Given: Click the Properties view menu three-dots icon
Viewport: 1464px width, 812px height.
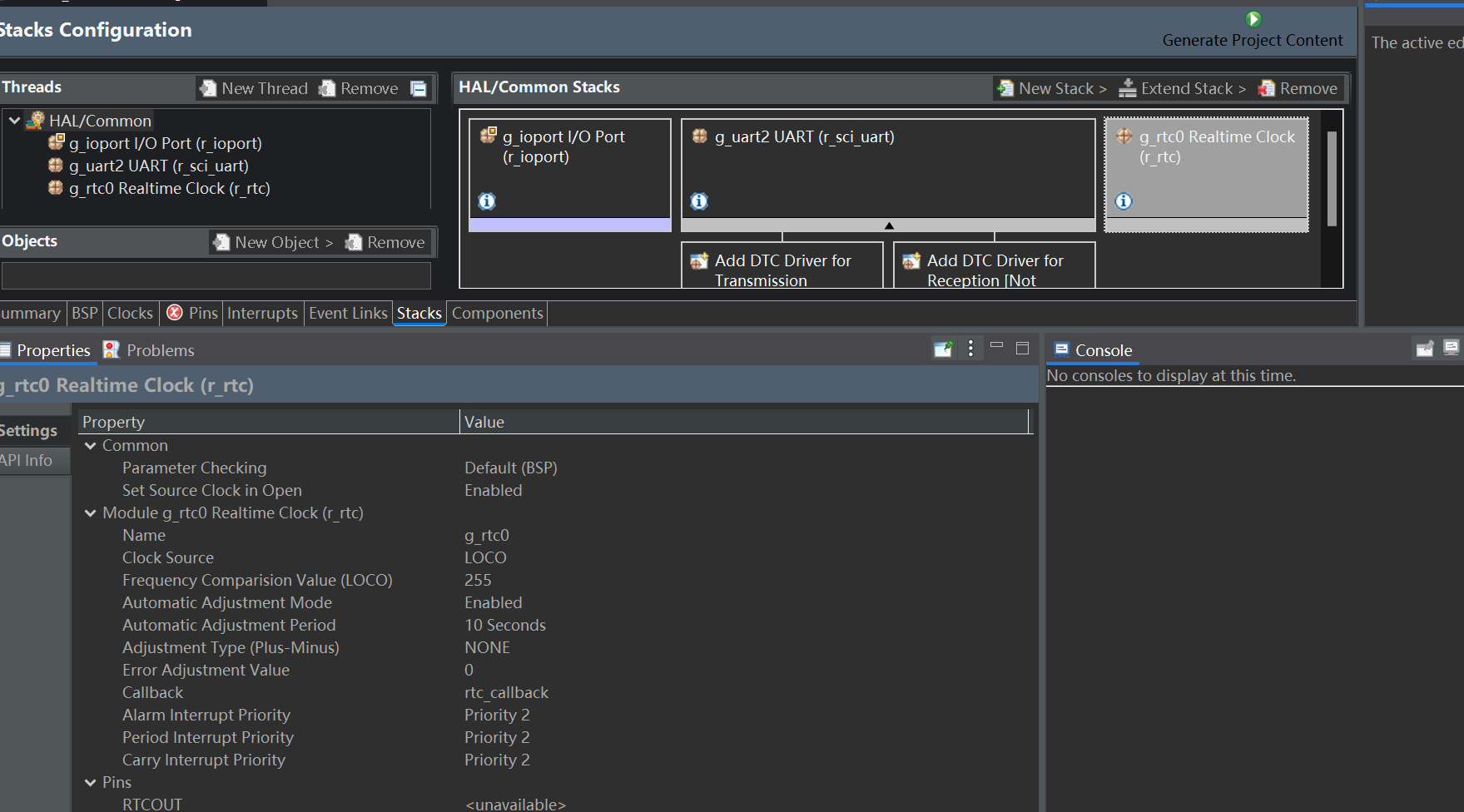Looking at the screenshot, I should (x=970, y=349).
